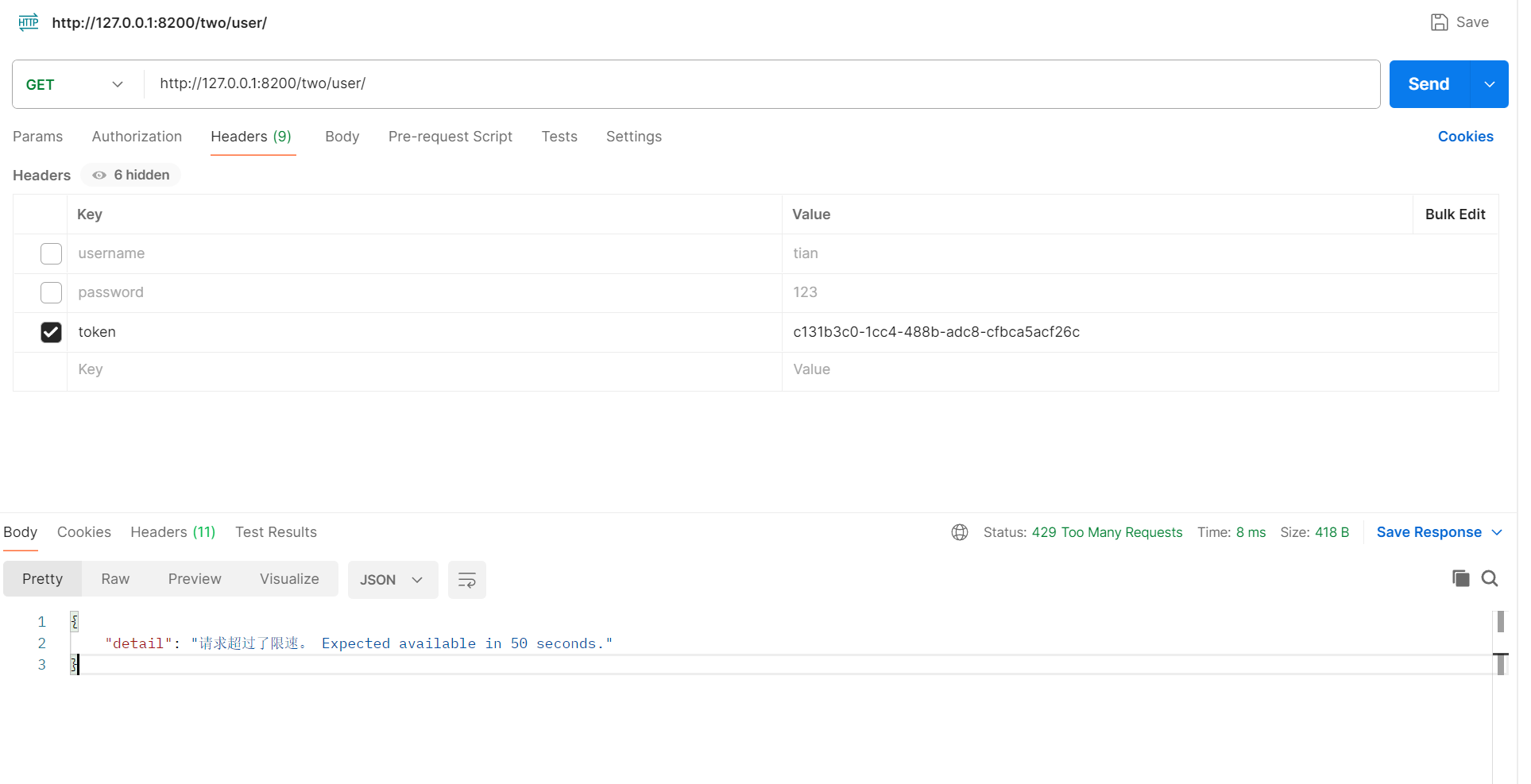The image size is (1531, 784).
Task: Click the response body scrollbar thumb
Action: pos(1500,621)
